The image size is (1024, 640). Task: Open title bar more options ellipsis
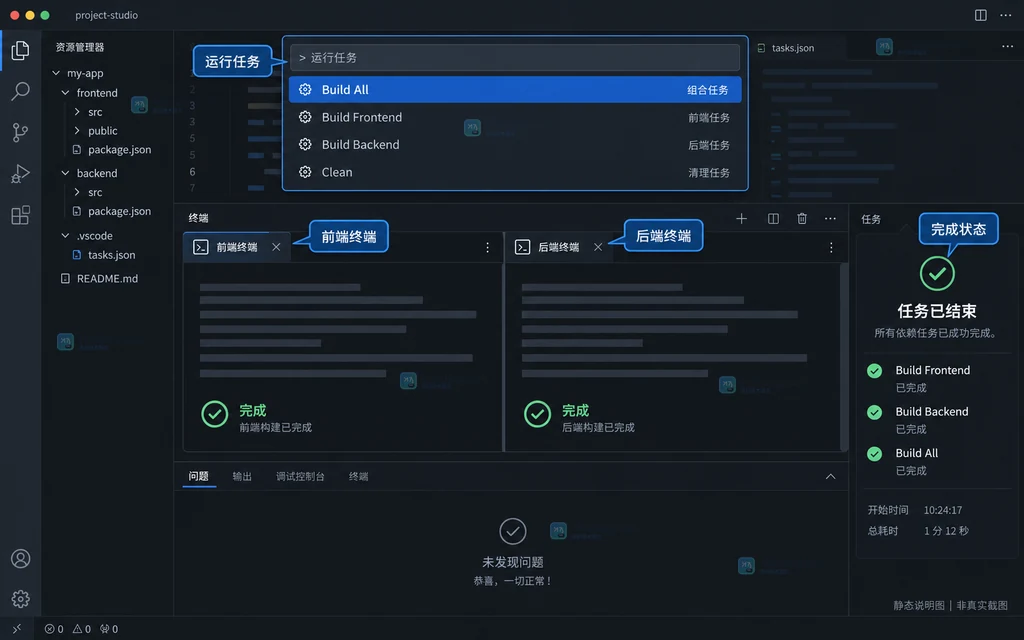click(x=1006, y=15)
